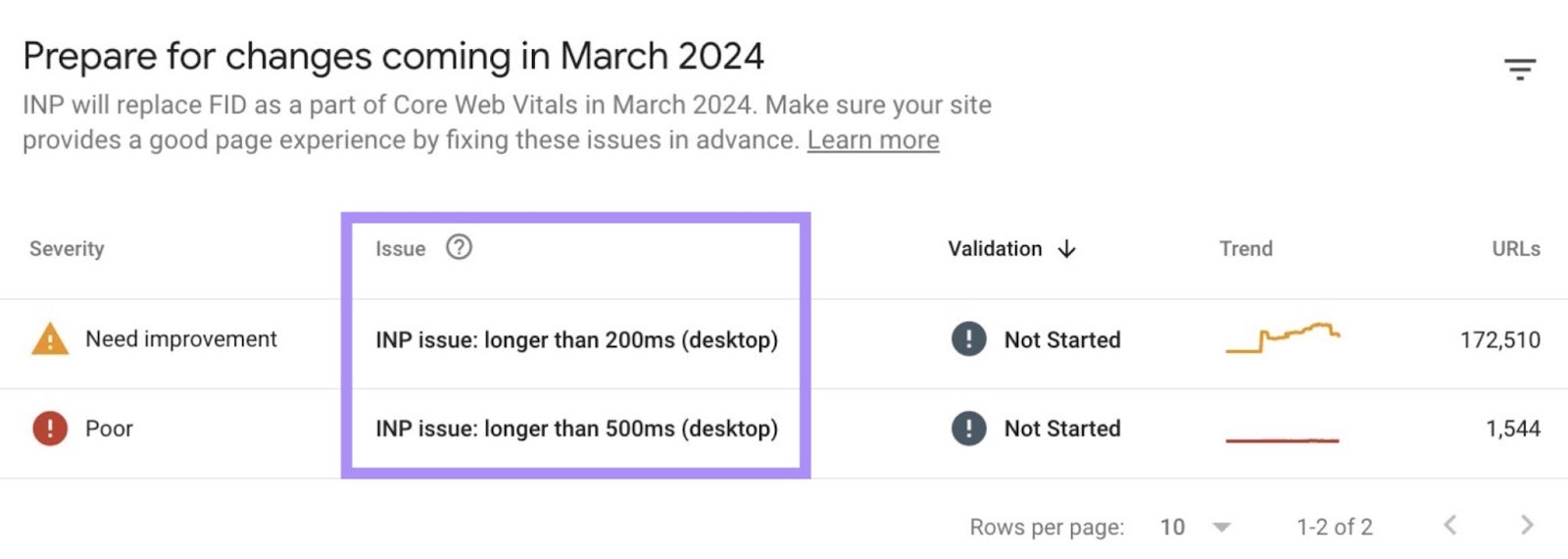Open the filter icon at top right

(1519, 69)
